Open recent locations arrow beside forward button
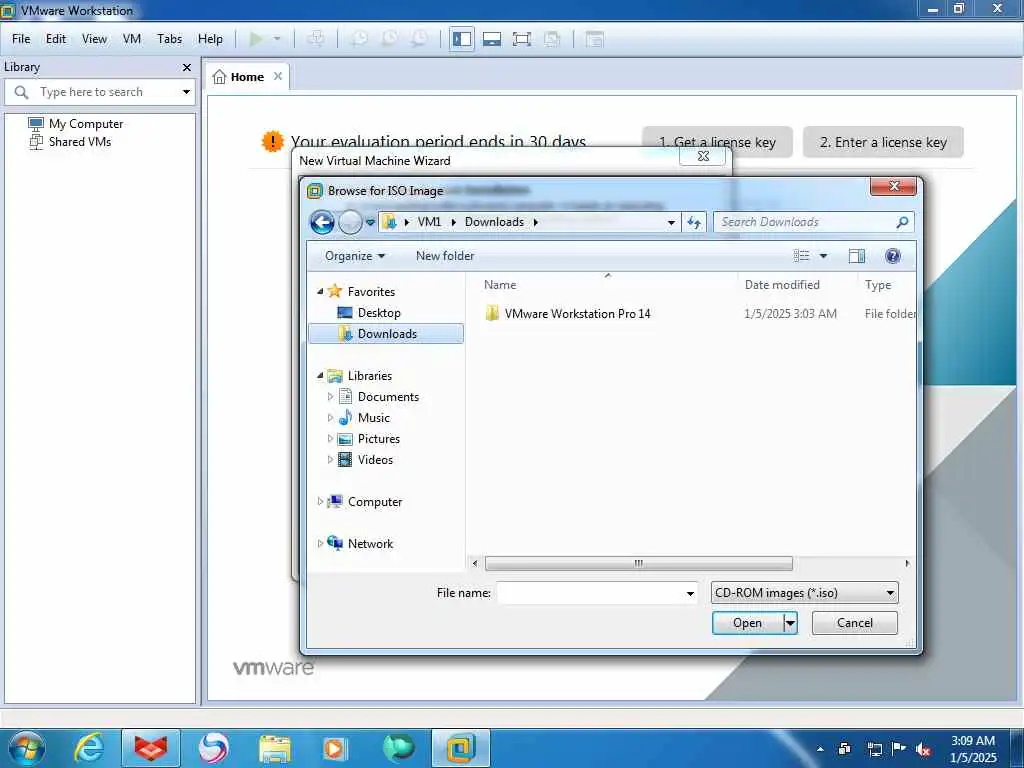The image size is (1024, 768). [370, 222]
